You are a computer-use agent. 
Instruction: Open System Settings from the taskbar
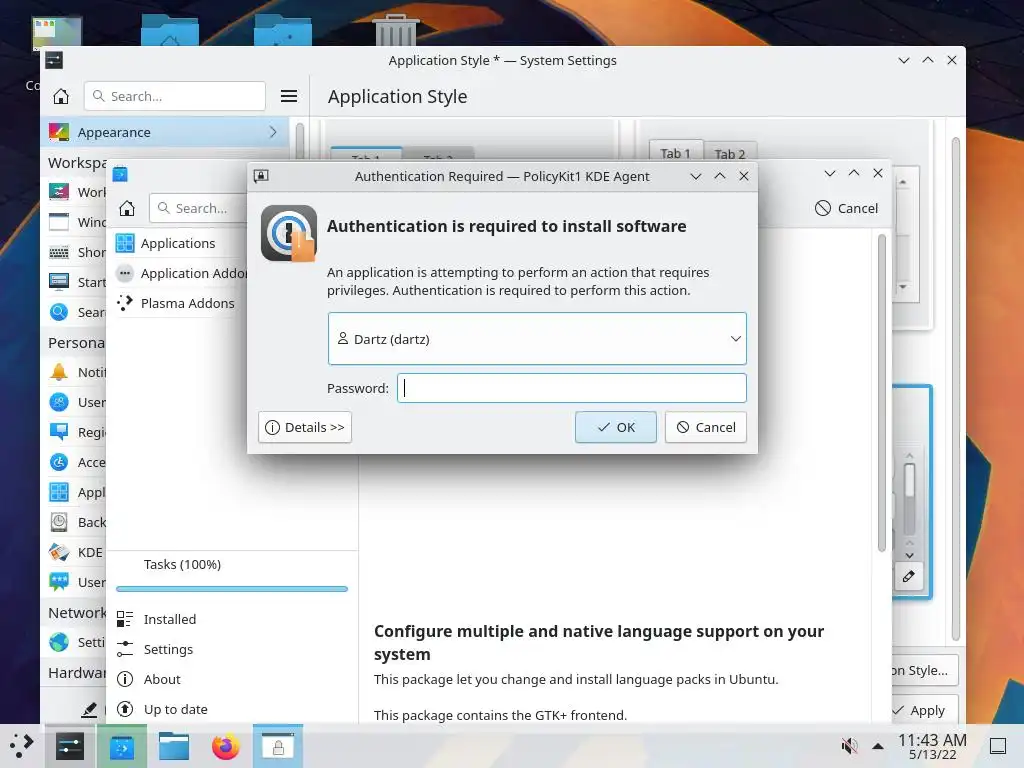[x=70, y=746]
